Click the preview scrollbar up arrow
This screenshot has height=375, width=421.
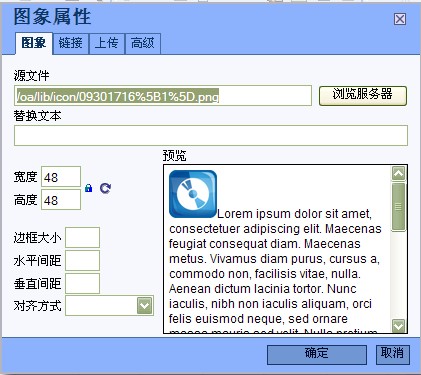pos(399,173)
